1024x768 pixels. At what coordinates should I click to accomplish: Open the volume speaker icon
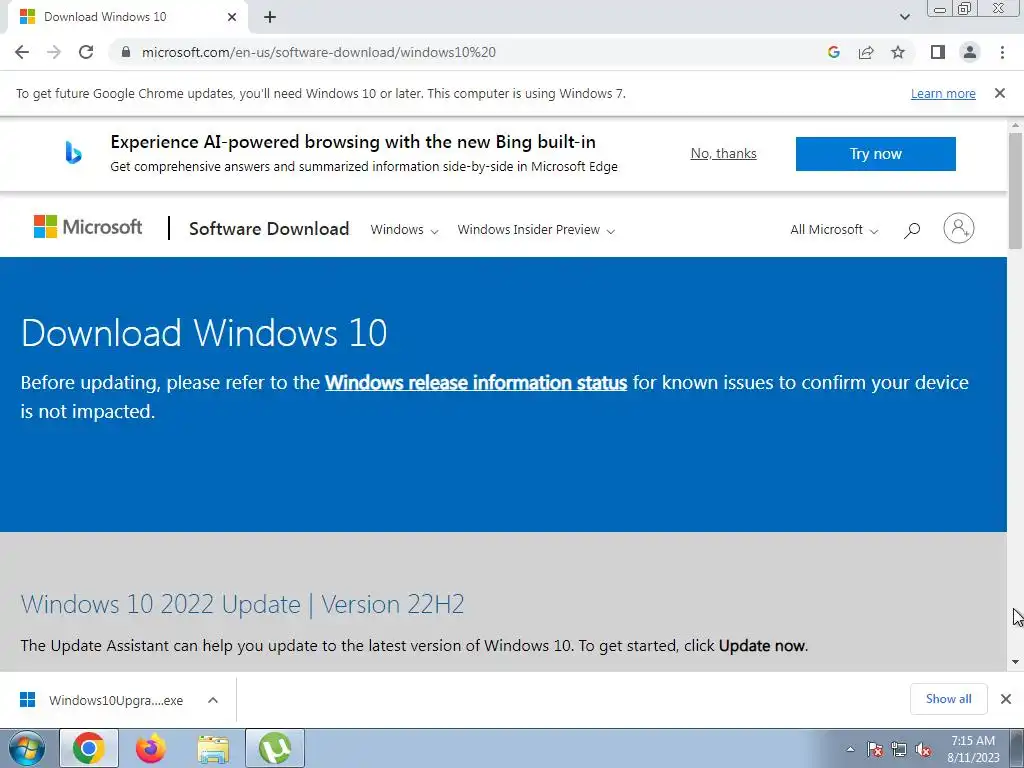point(923,749)
